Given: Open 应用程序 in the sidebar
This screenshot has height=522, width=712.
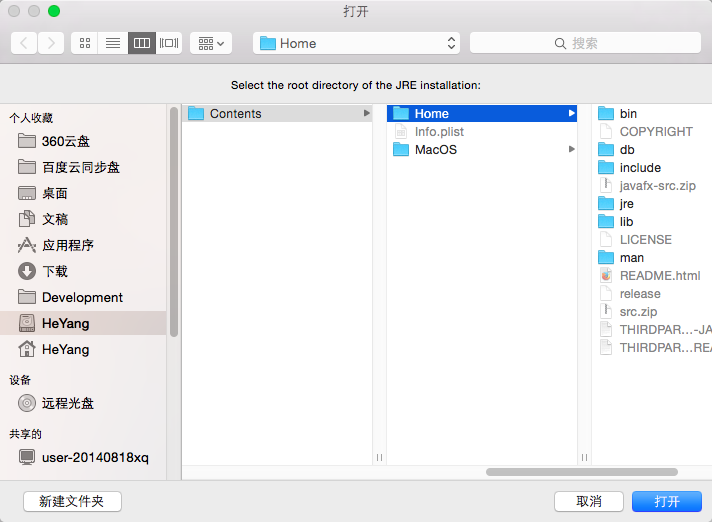Looking at the screenshot, I should 83,245.
